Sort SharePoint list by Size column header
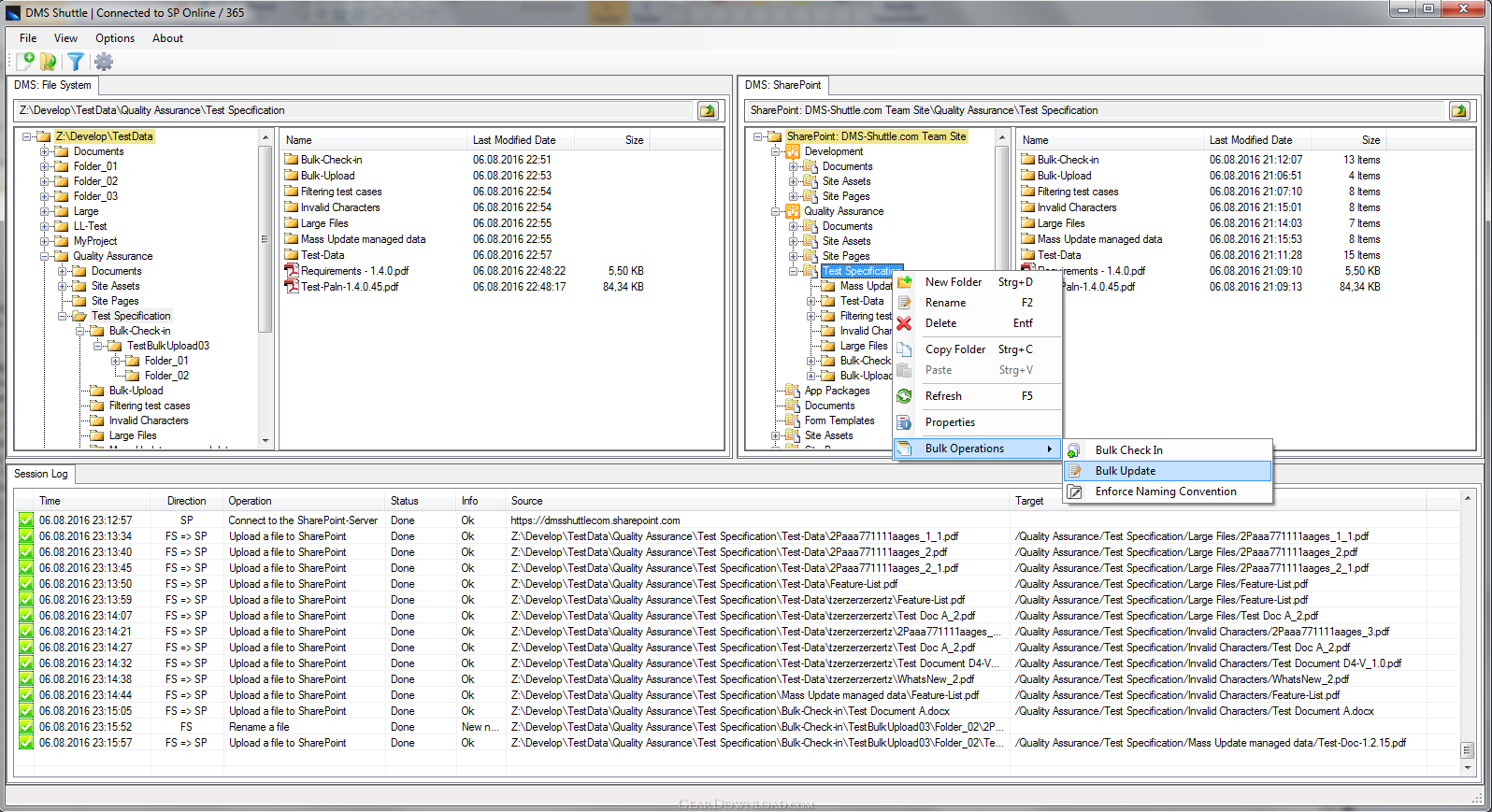The image size is (1492, 812). pos(1351,140)
